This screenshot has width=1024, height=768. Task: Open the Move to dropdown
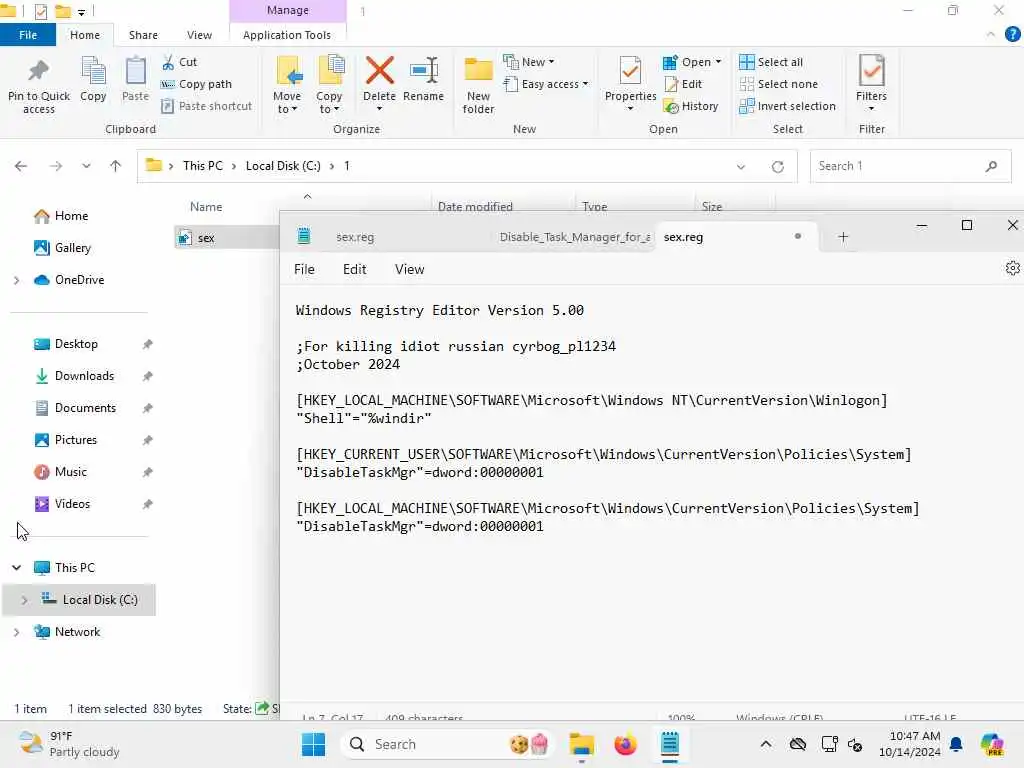click(x=287, y=85)
